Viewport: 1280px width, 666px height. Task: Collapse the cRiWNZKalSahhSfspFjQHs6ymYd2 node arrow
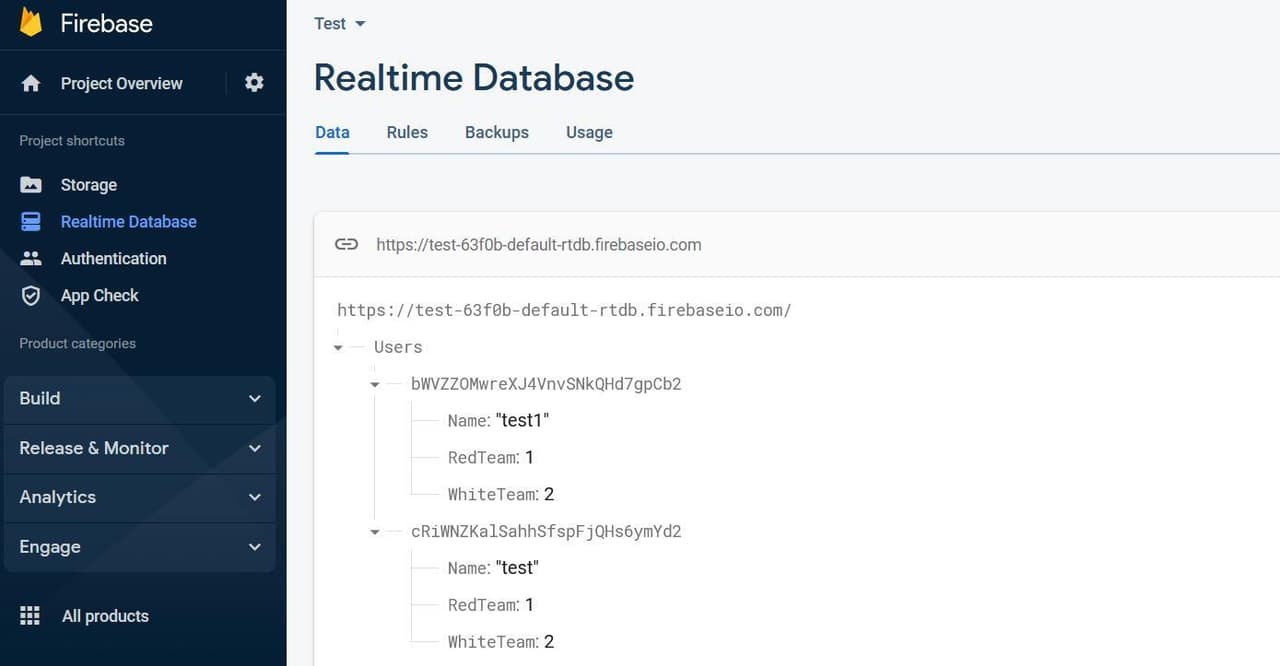tap(375, 532)
